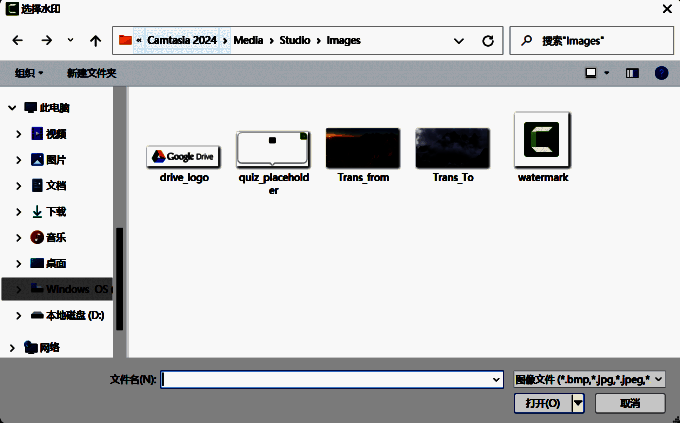Select the Trans_from image file
This screenshot has height=423, width=680.
(363, 150)
